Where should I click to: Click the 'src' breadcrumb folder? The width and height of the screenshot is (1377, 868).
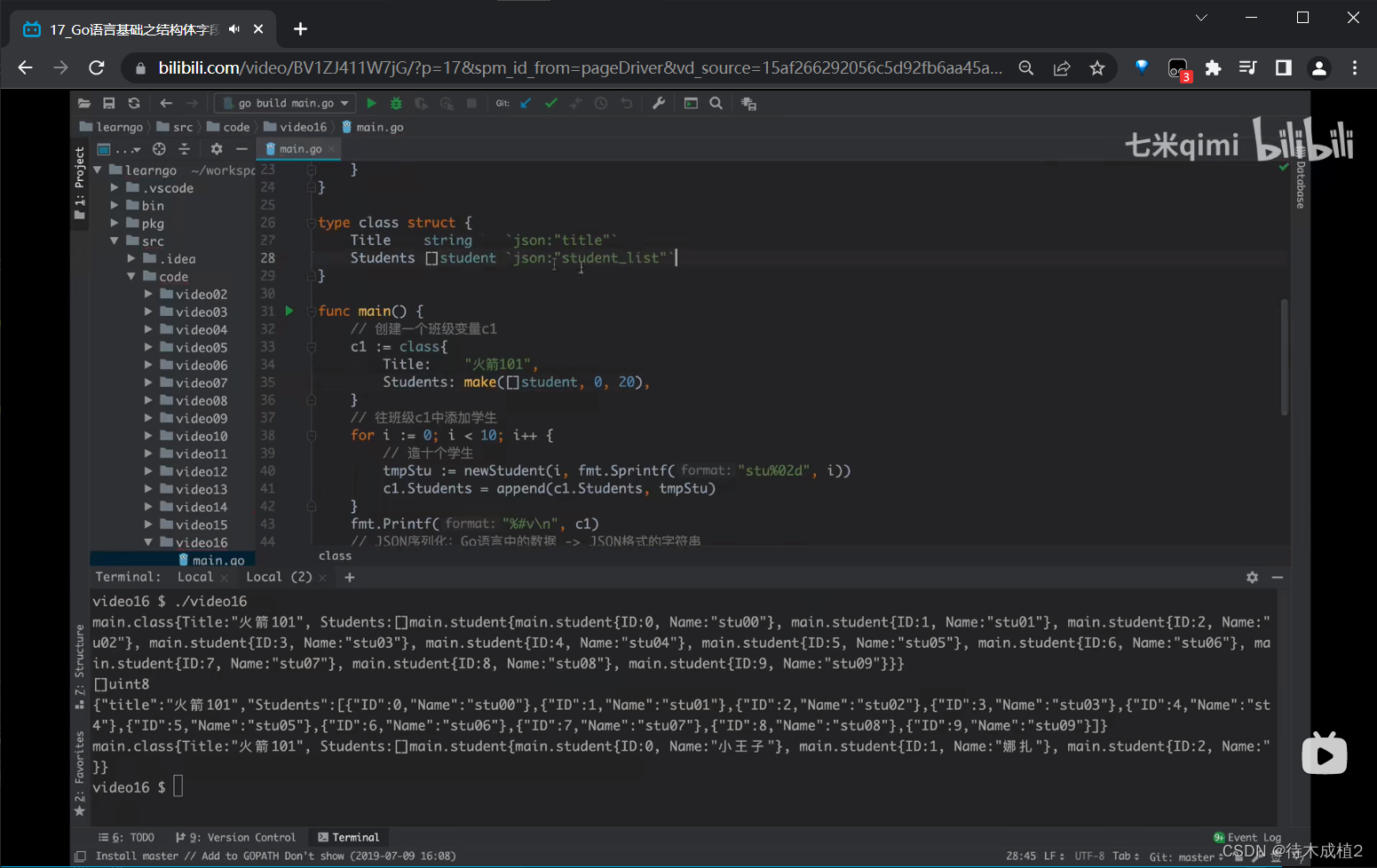(175, 127)
